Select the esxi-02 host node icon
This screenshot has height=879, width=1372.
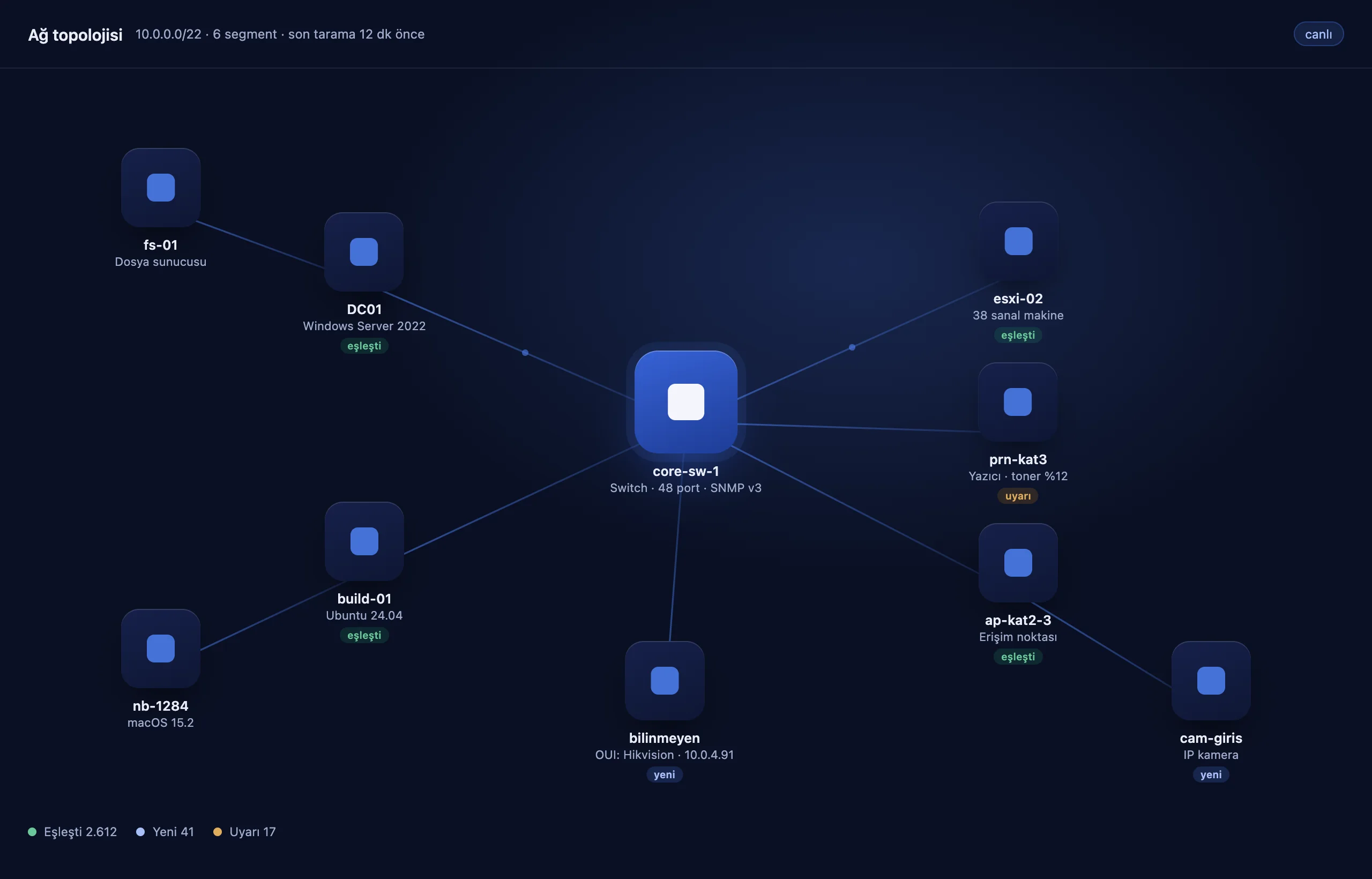1018,241
